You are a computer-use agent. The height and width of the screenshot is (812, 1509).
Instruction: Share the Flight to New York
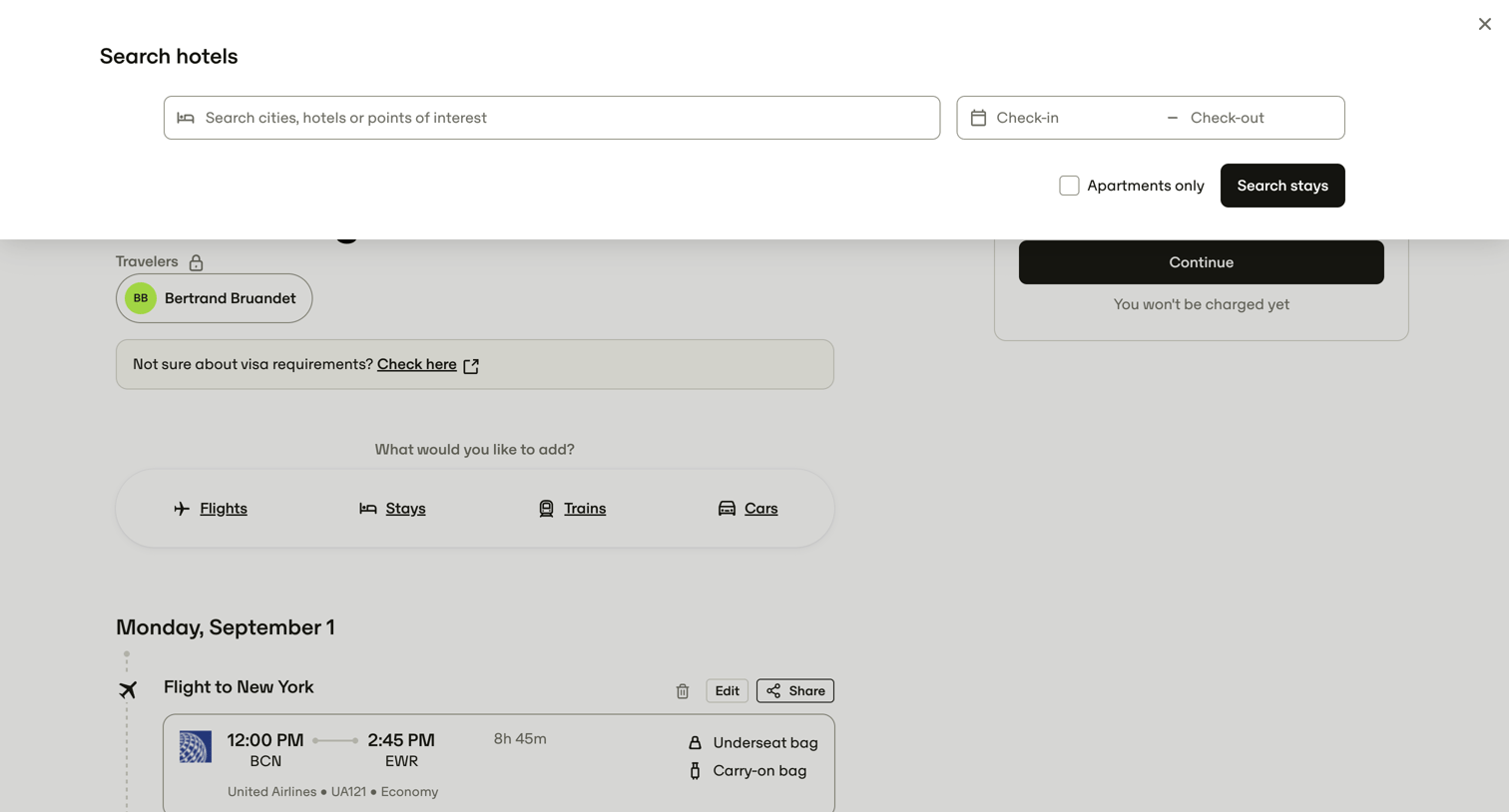tap(794, 691)
